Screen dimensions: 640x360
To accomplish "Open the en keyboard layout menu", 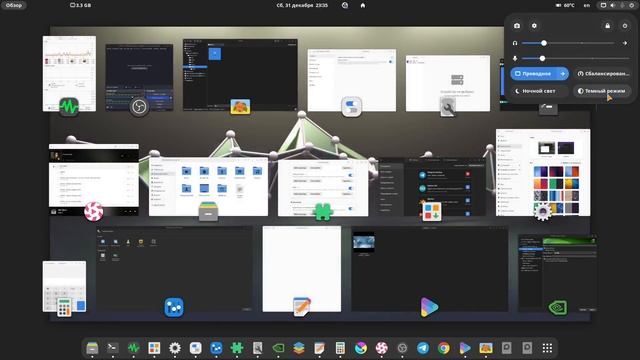I will [587, 5].
